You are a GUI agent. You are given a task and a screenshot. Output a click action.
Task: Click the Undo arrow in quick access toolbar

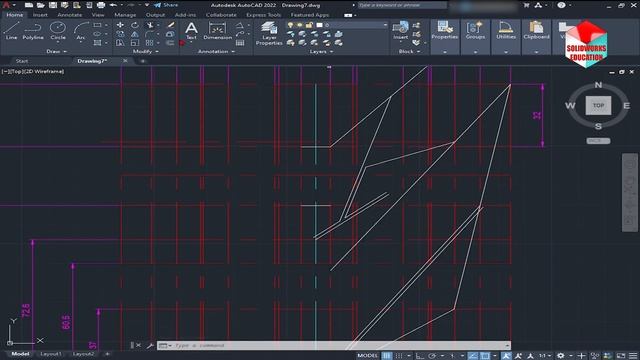[x=113, y=5]
